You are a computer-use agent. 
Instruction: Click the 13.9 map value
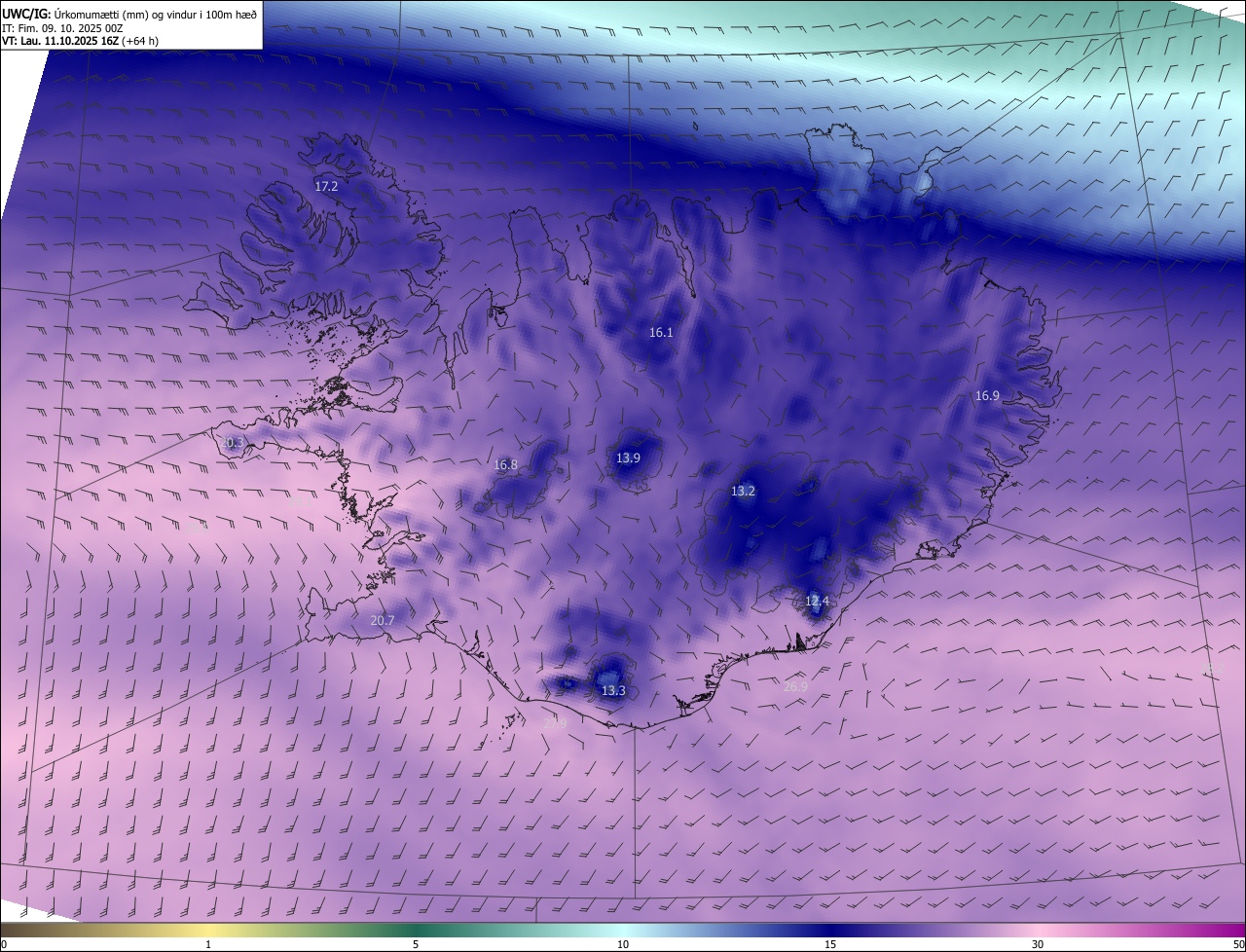(629, 458)
